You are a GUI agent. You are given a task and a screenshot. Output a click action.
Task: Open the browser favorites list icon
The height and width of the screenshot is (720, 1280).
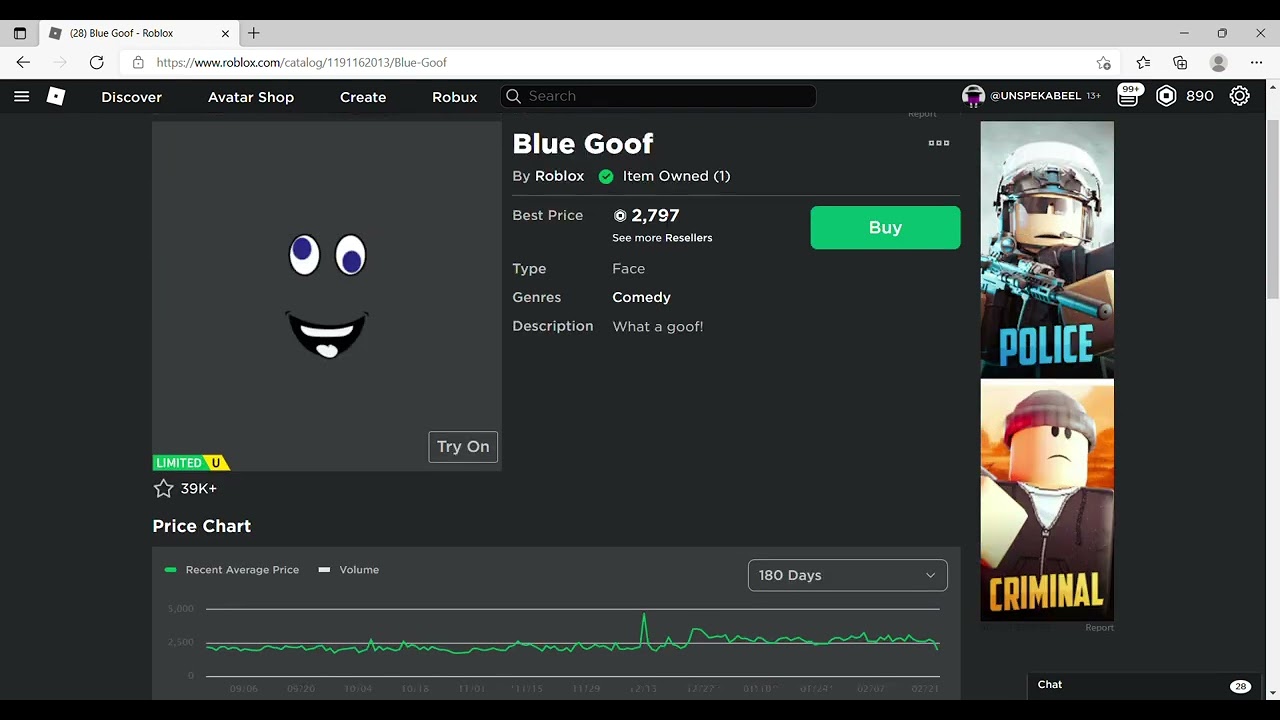point(1143,62)
